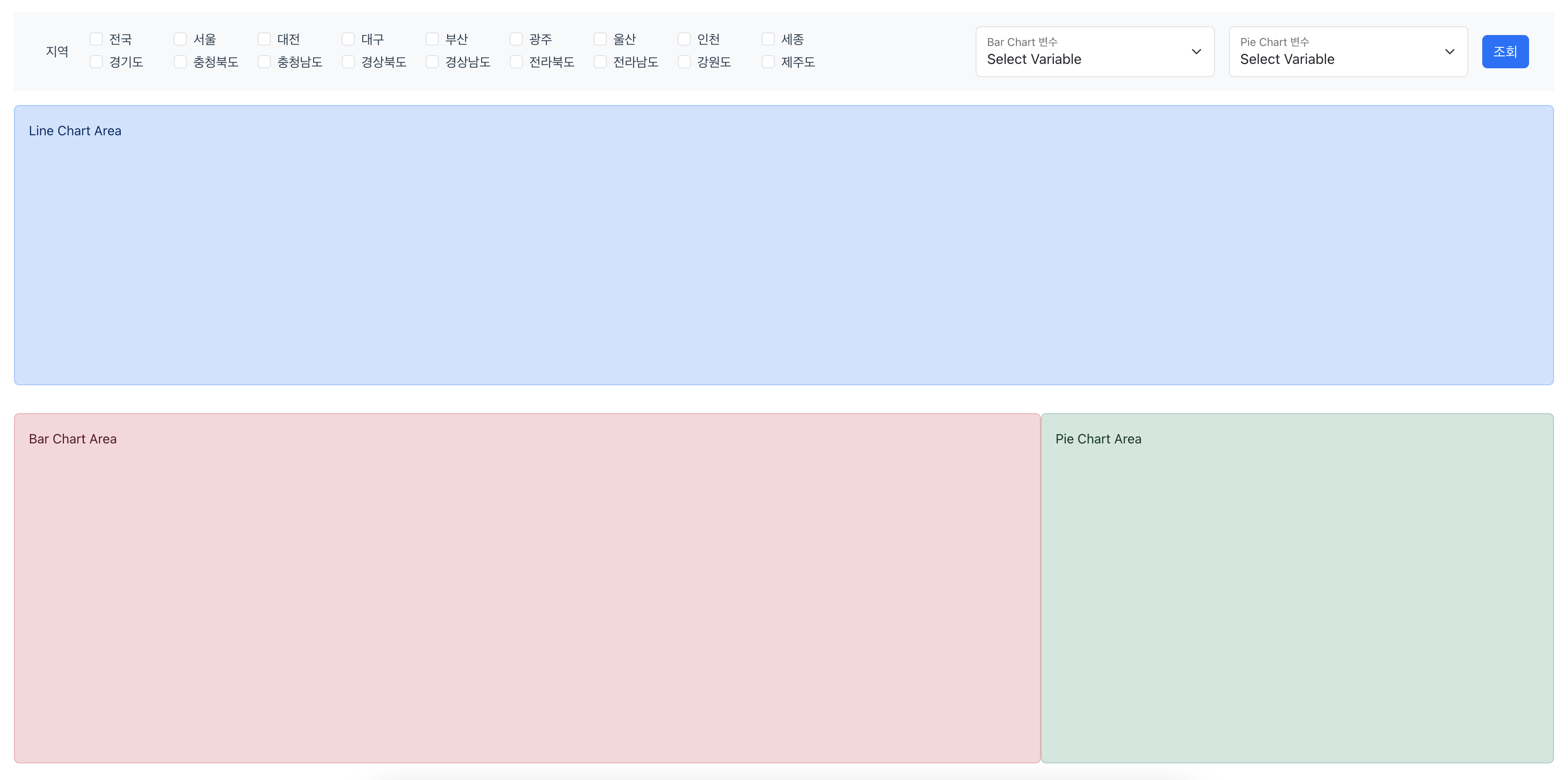The height and width of the screenshot is (780, 1568).
Task: Check the 광주 checkbox
Action: 516,39
